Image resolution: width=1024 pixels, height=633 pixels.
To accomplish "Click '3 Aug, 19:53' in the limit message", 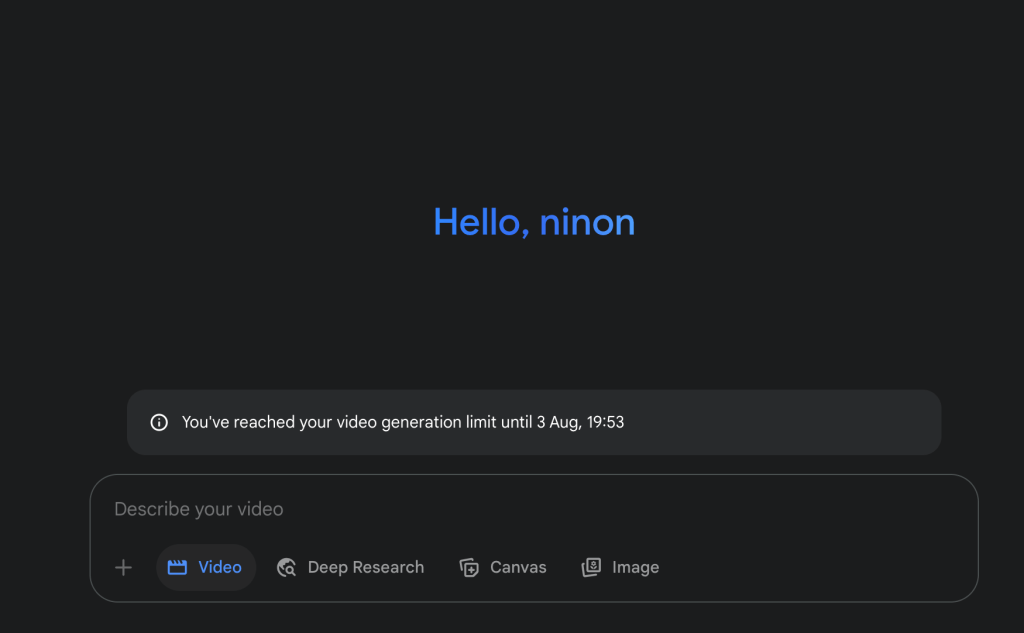I will pos(580,422).
